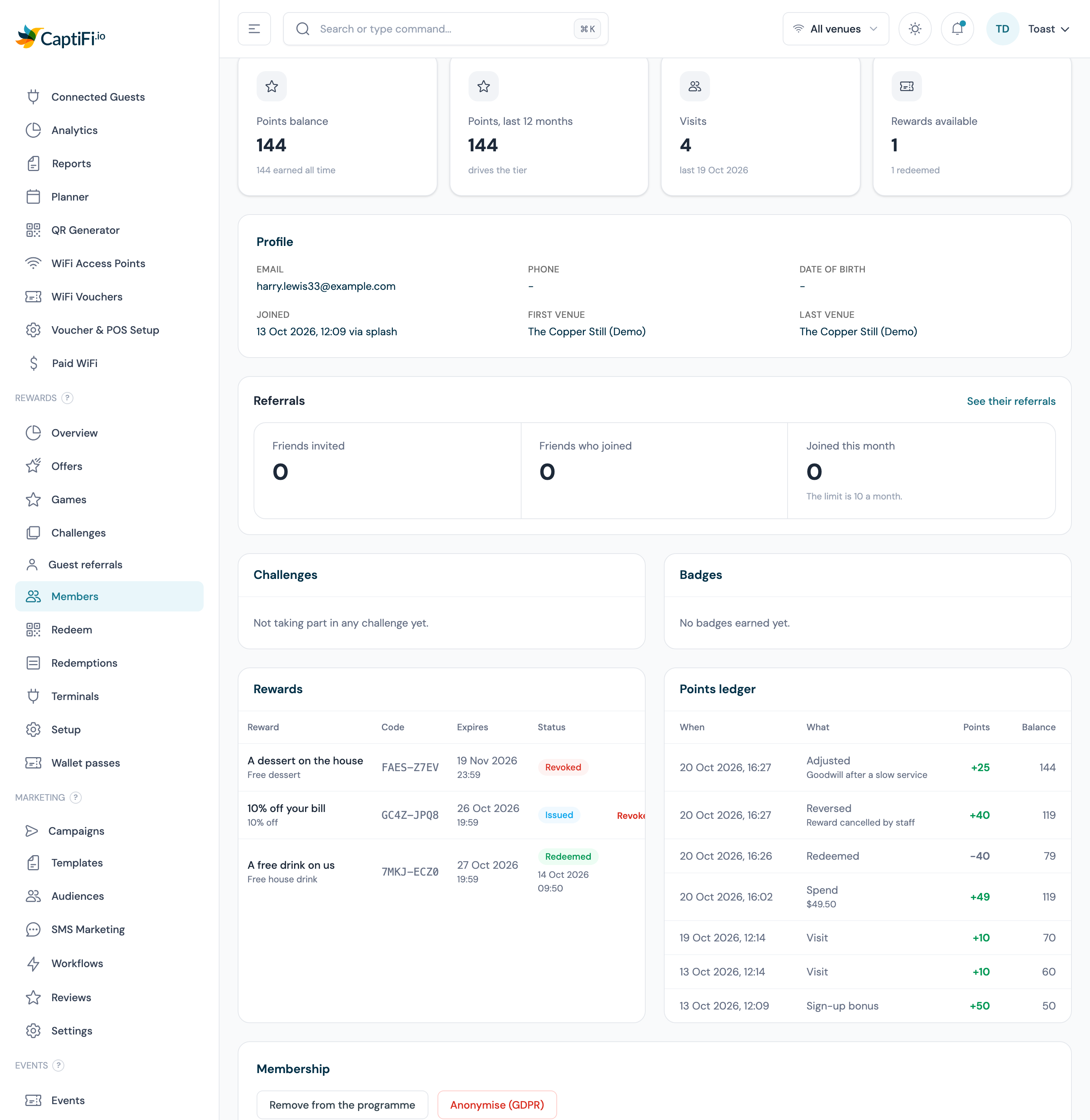Open Analytics in sidebar

pyautogui.click(x=109, y=130)
